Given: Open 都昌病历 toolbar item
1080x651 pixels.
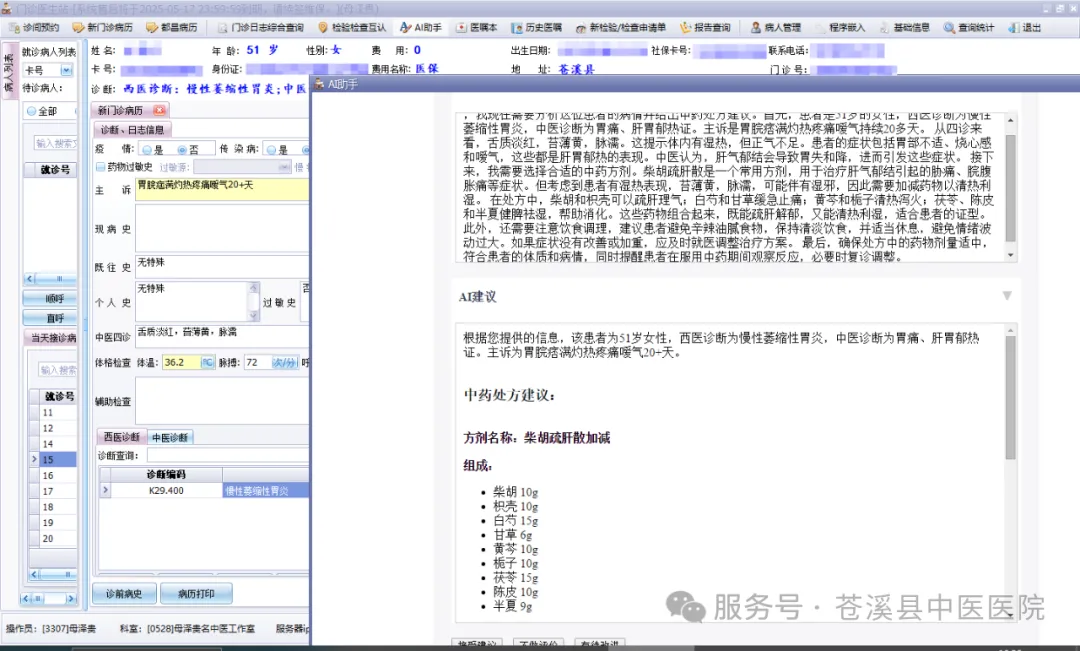Looking at the screenshot, I should click(172, 28).
